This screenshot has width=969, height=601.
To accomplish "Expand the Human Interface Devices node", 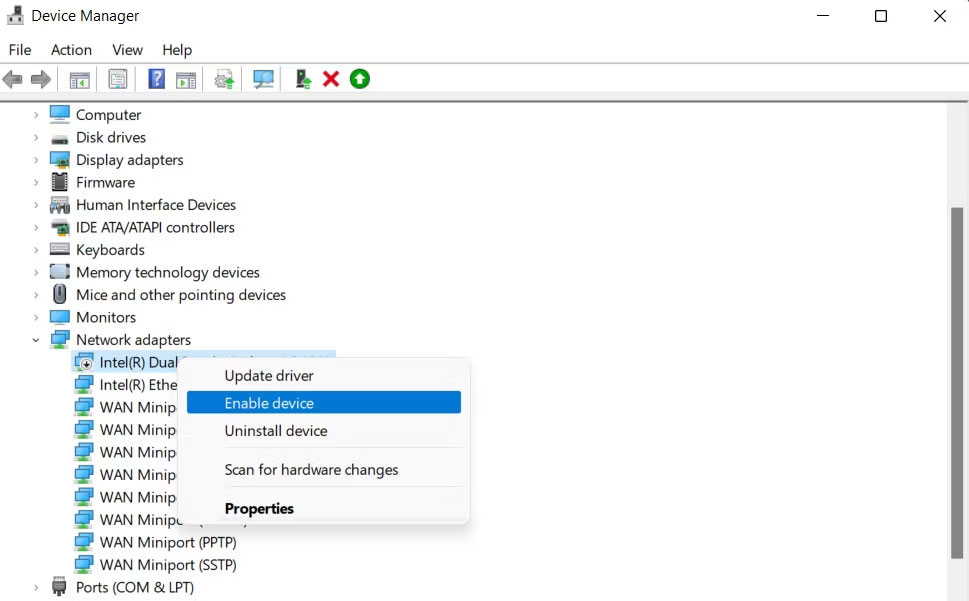I will 36,205.
